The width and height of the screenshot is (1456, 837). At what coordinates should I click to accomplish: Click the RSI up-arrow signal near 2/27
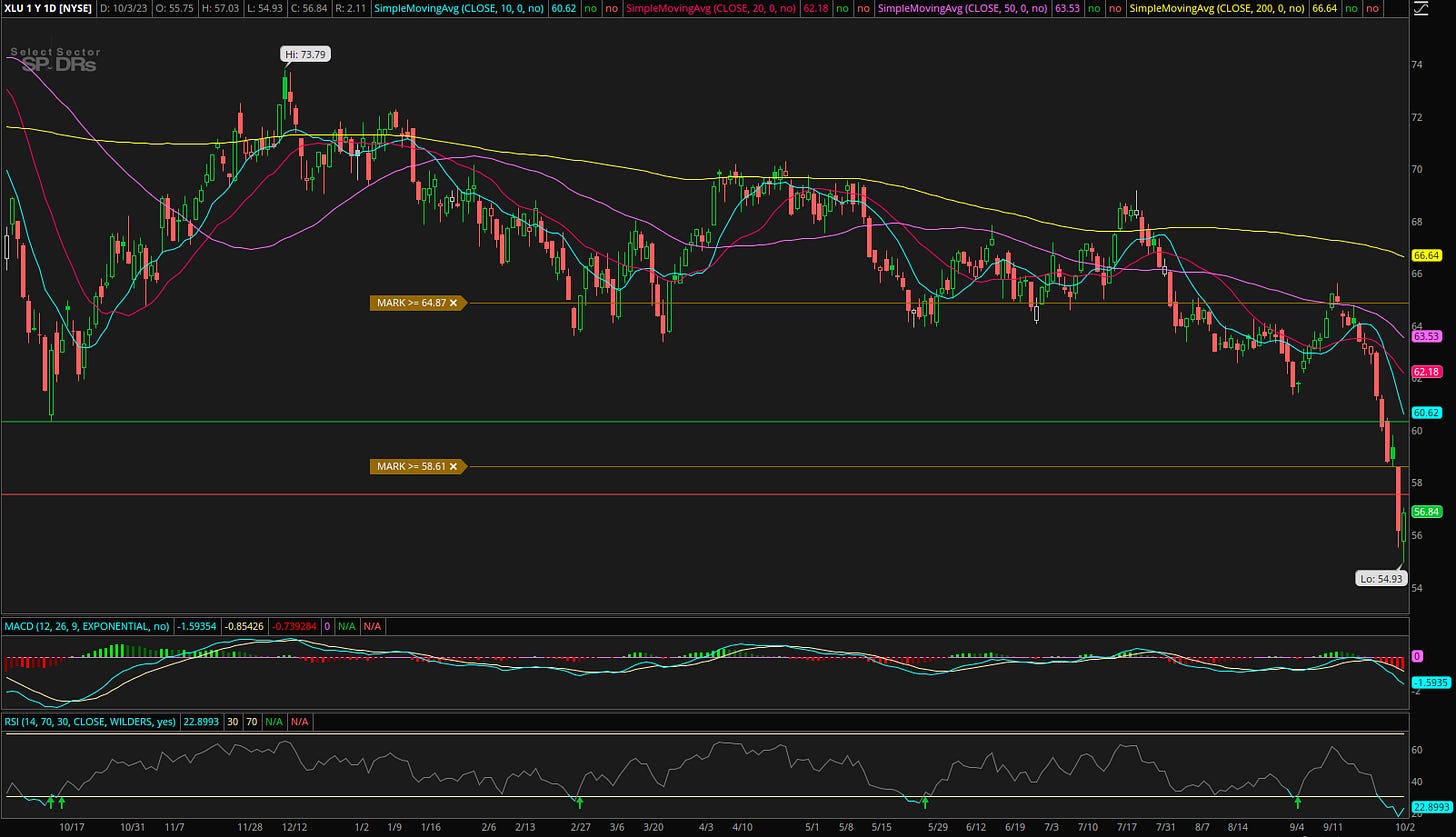click(580, 802)
